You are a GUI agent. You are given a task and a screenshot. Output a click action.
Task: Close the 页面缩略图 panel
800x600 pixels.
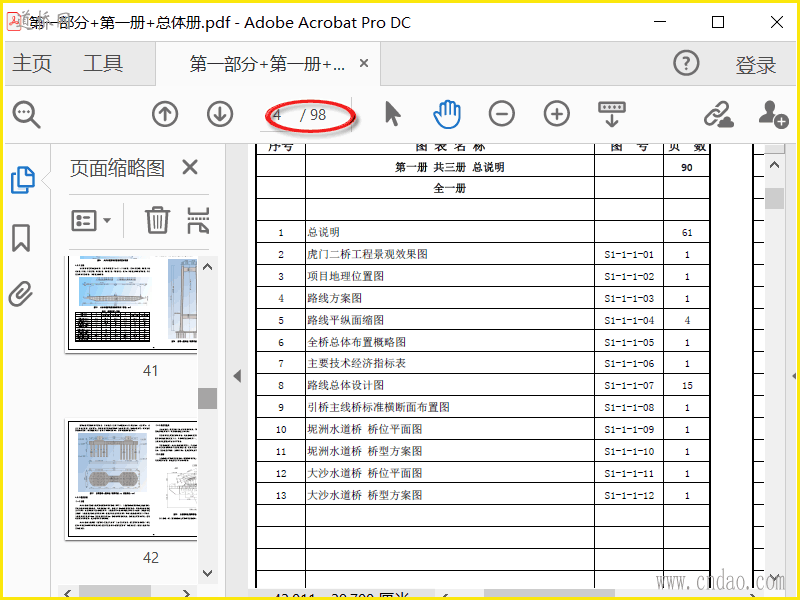pos(190,167)
